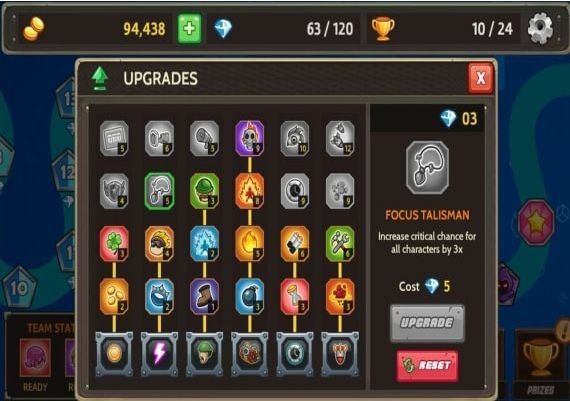The width and height of the screenshot is (570, 401).
Task: Open the gold coin category base
Action: click(x=114, y=354)
